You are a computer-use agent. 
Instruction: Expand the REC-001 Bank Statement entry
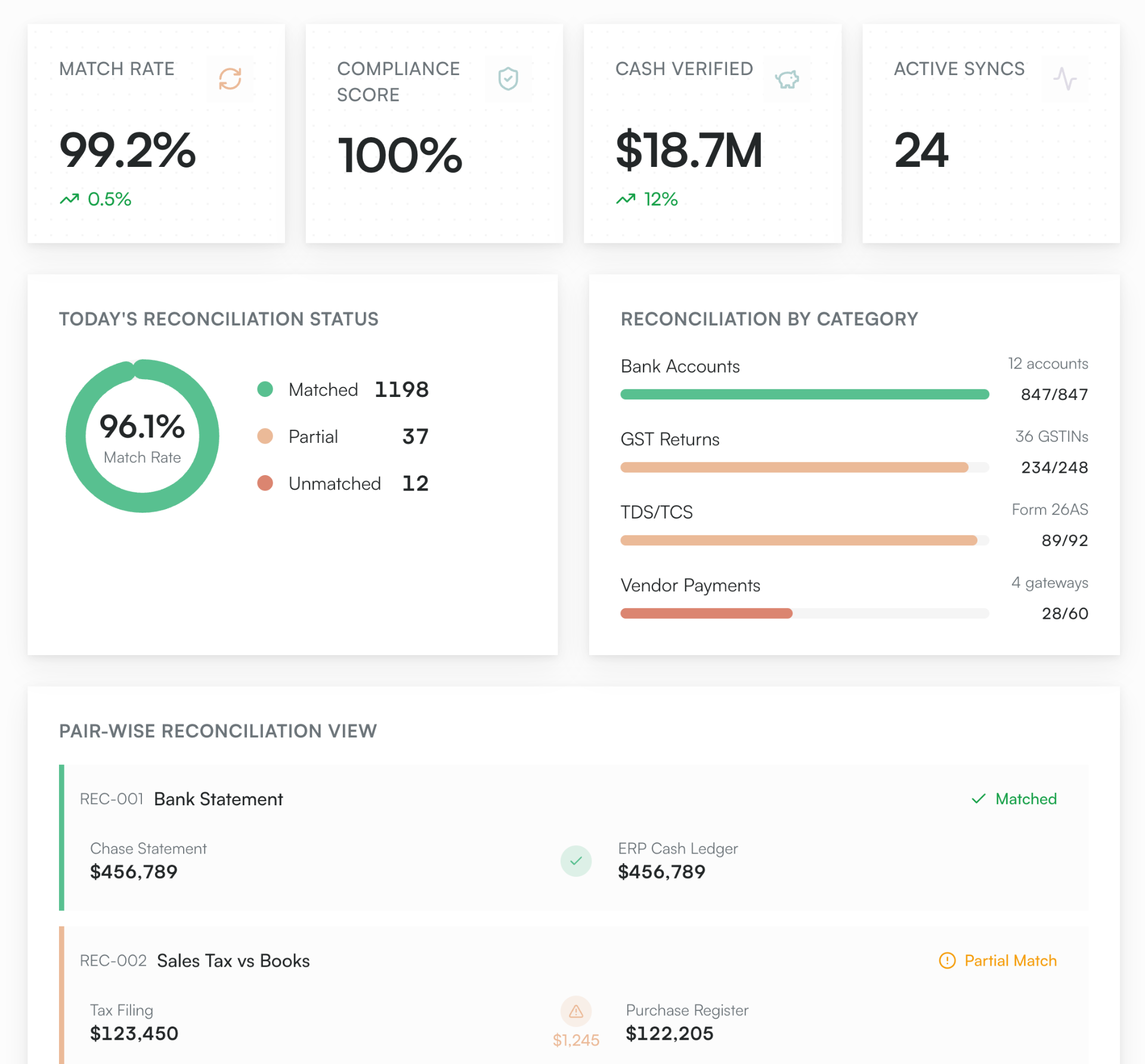click(x=218, y=799)
